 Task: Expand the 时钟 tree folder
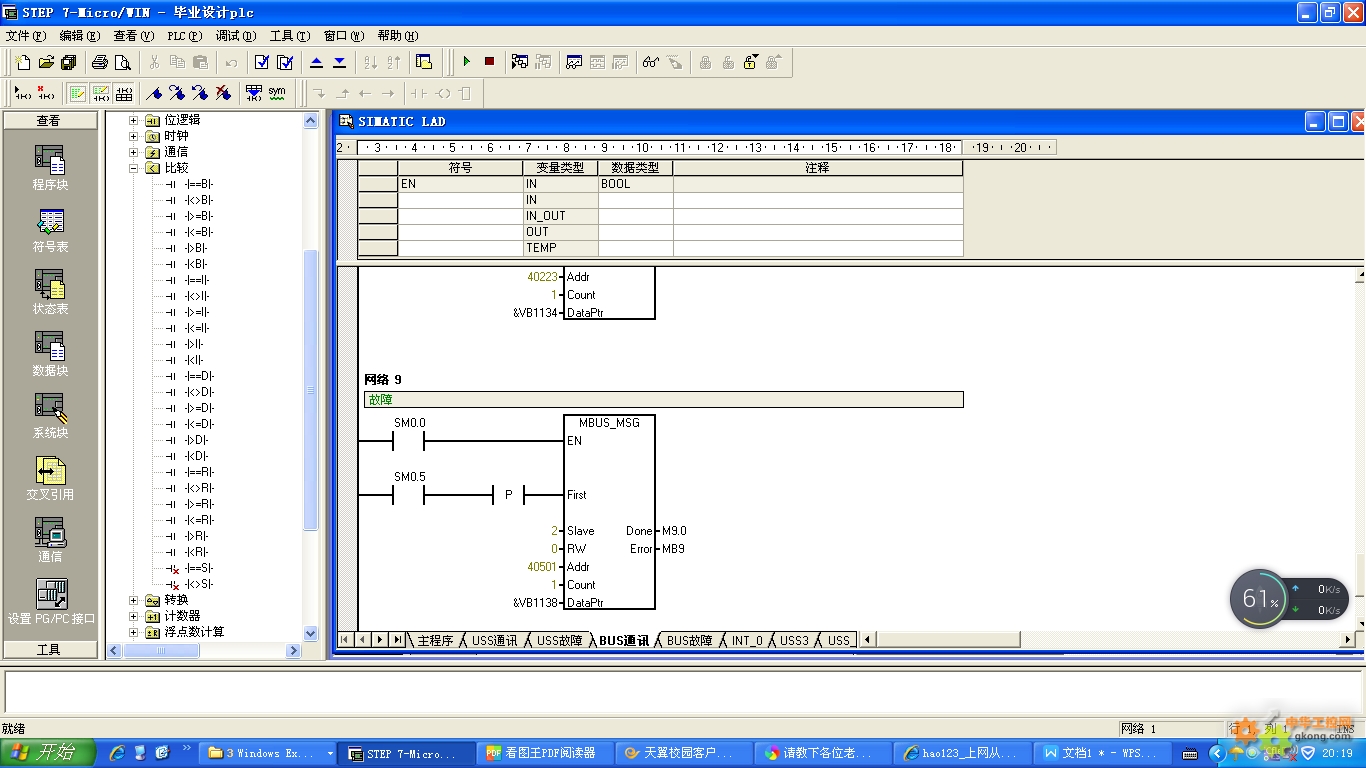(x=134, y=136)
